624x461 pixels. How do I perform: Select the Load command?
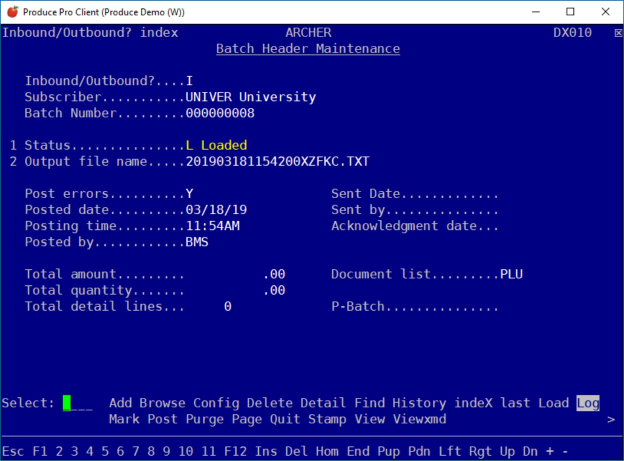click(x=553, y=403)
